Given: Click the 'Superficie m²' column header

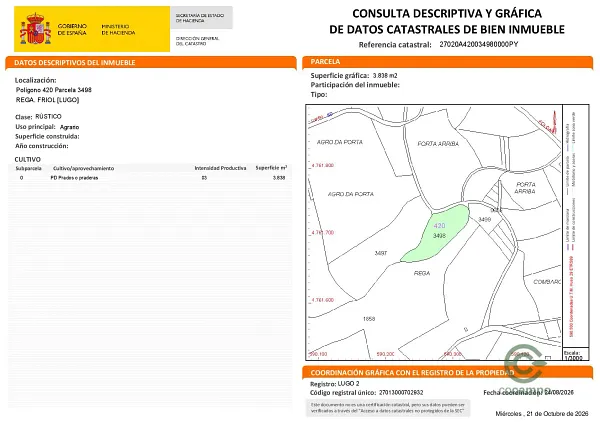Looking at the screenshot, I should pyautogui.click(x=271, y=168).
